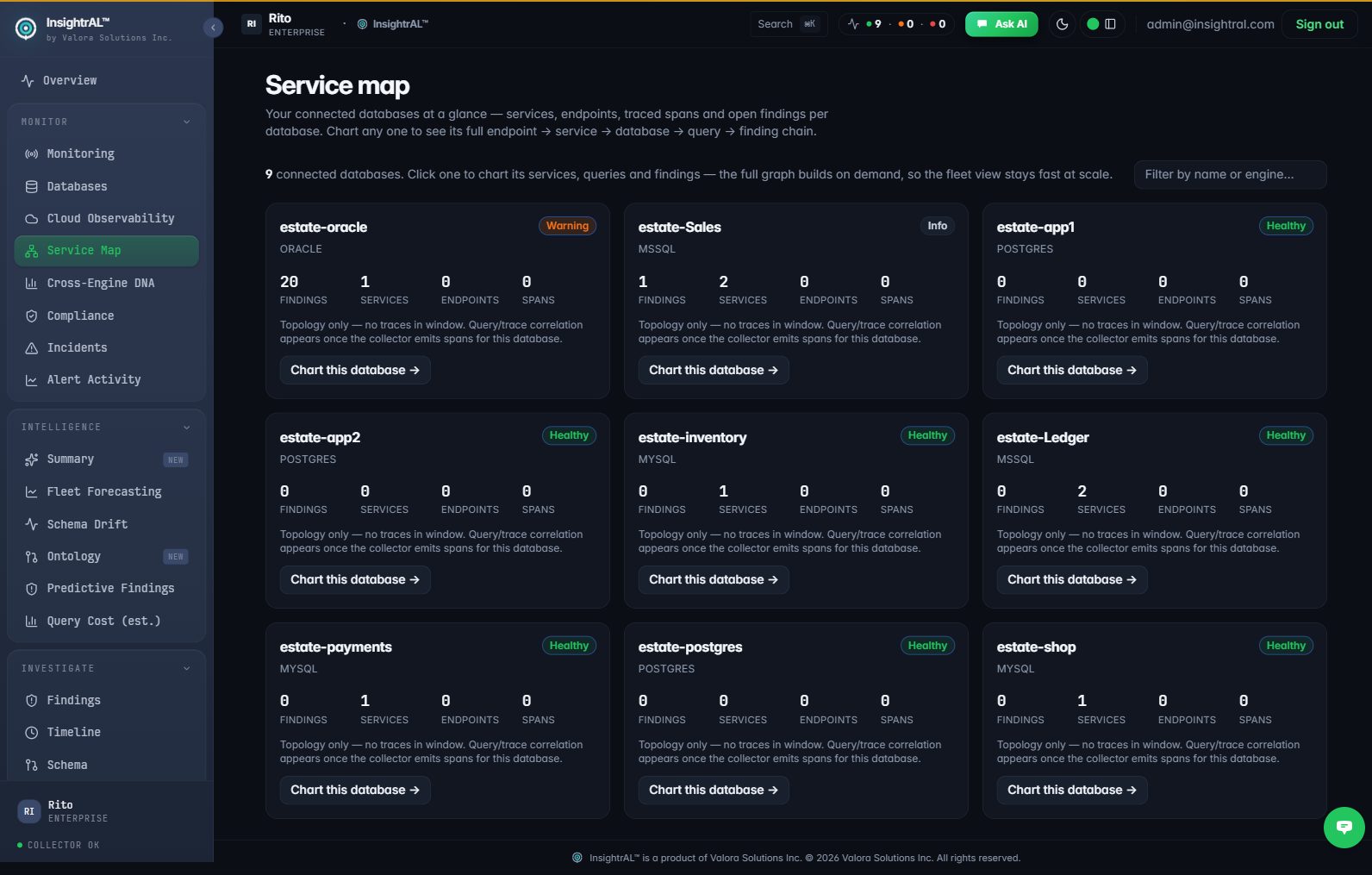This screenshot has height=875, width=1372.
Task: Click the 20 findings count on estate-oracle
Action: pos(290,282)
